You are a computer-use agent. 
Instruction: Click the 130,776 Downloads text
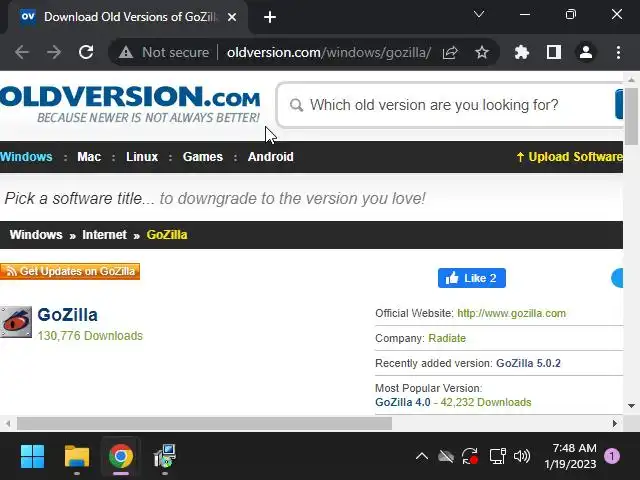(x=90, y=336)
